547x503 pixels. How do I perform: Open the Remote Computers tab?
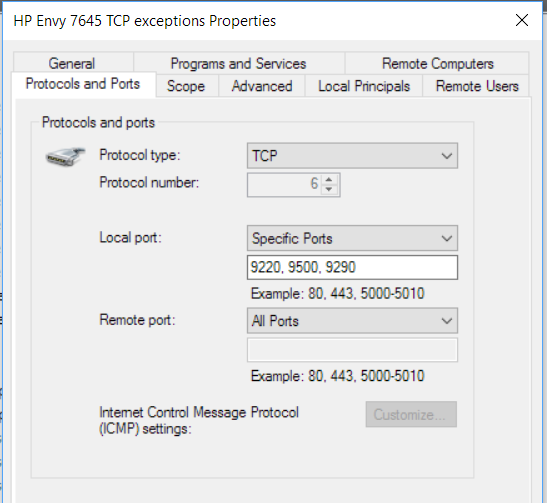(x=437, y=63)
